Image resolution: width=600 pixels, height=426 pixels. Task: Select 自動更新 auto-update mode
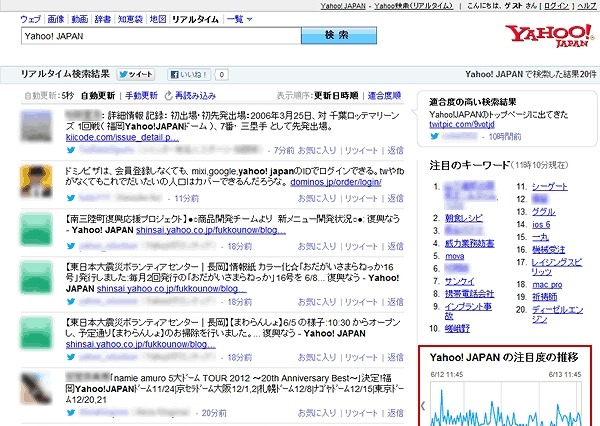[98, 96]
